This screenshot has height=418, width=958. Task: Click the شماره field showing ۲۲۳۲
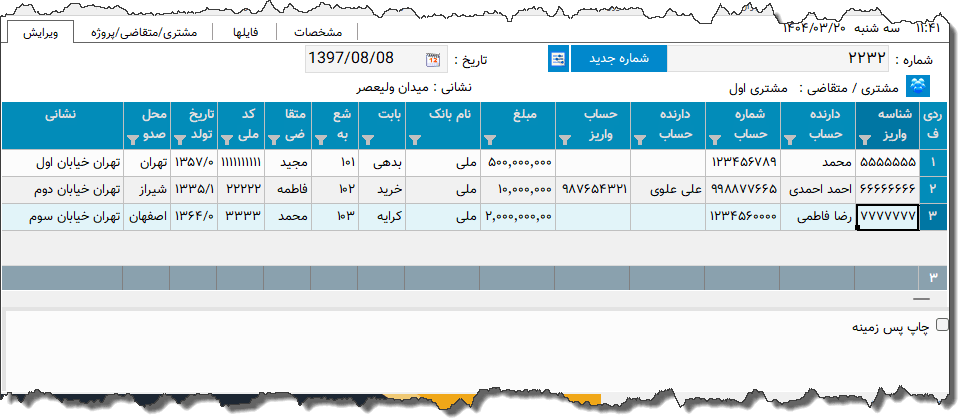coord(778,59)
